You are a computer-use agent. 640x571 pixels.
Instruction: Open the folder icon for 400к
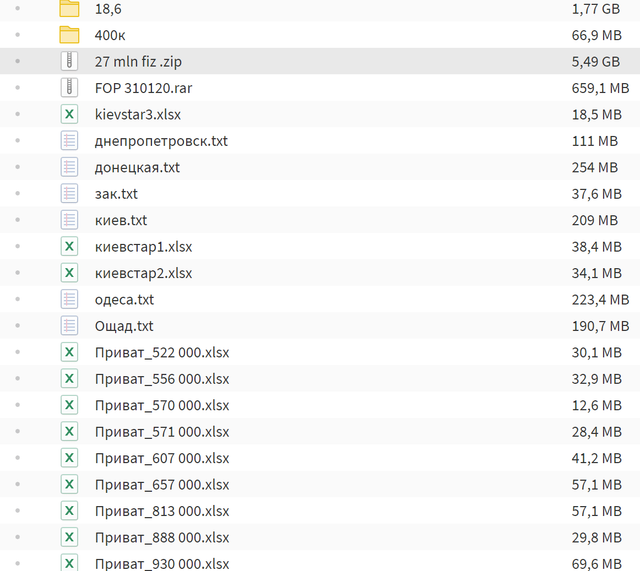69,35
